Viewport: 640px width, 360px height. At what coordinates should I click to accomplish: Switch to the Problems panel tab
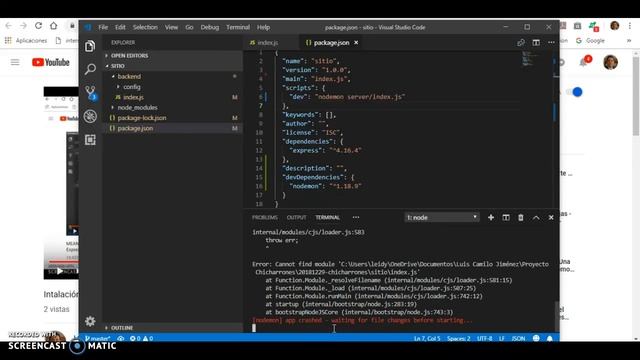pyautogui.click(x=264, y=218)
